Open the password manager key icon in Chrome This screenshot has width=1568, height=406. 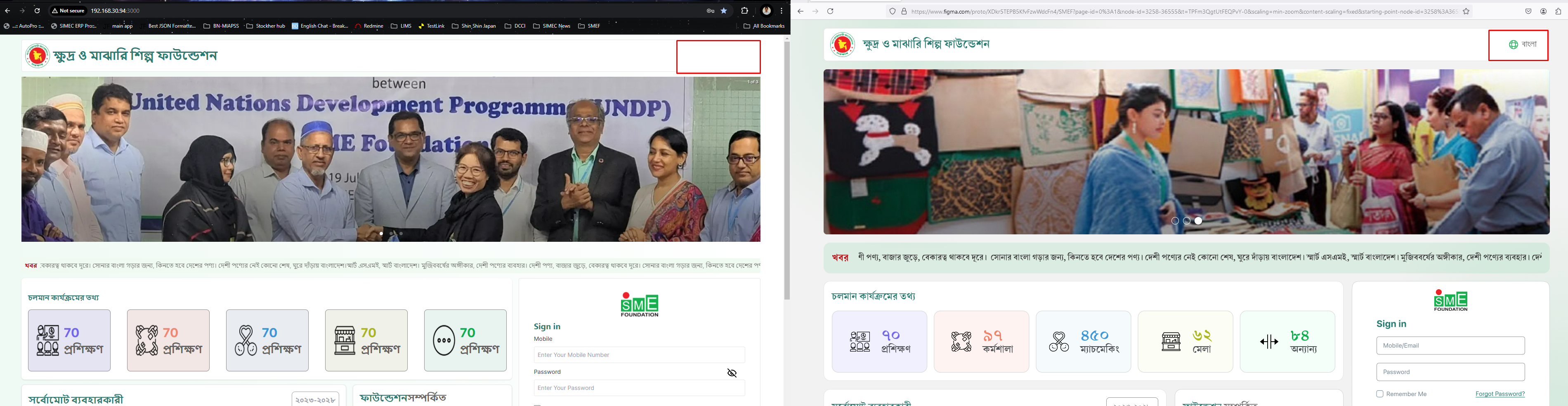[x=710, y=11]
